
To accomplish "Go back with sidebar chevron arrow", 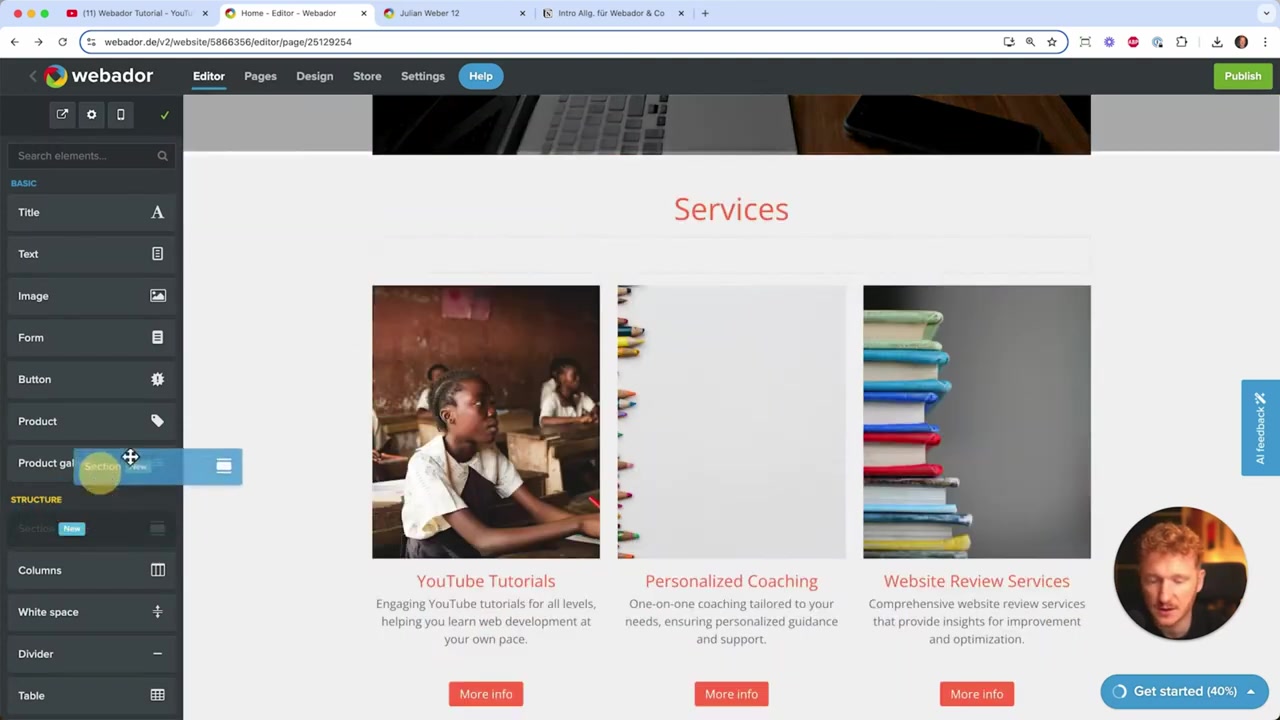I will pyautogui.click(x=32, y=76).
